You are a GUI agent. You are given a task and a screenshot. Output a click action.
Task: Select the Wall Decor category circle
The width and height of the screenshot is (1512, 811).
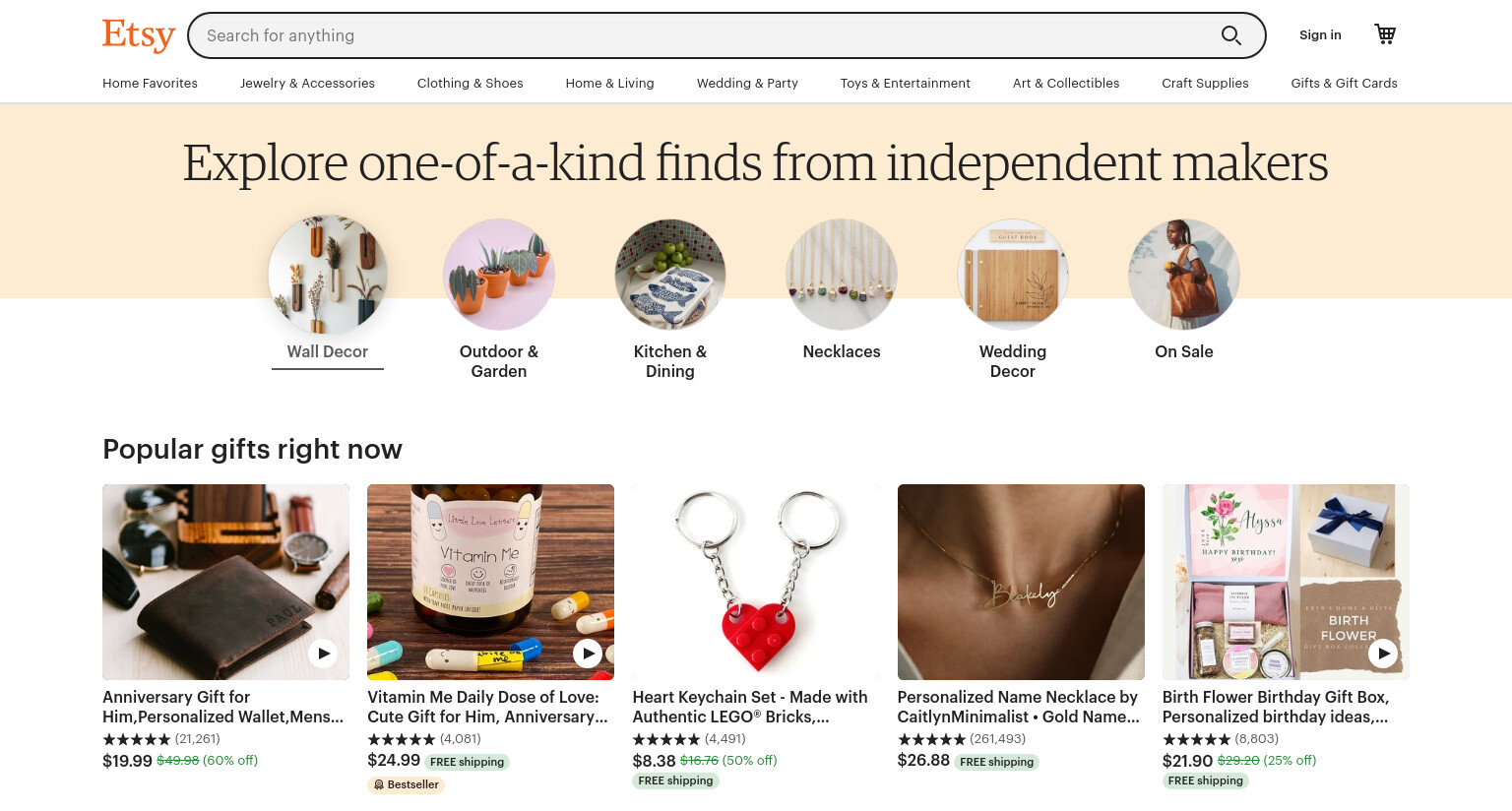(x=328, y=275)
